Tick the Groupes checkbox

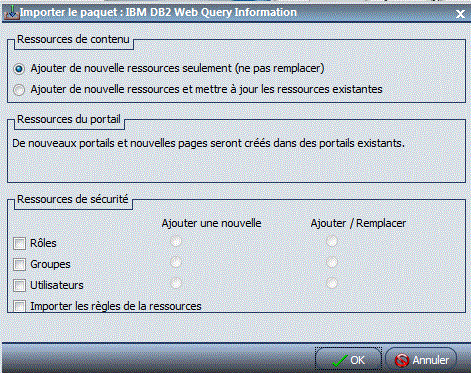click(x=19, y=264)
